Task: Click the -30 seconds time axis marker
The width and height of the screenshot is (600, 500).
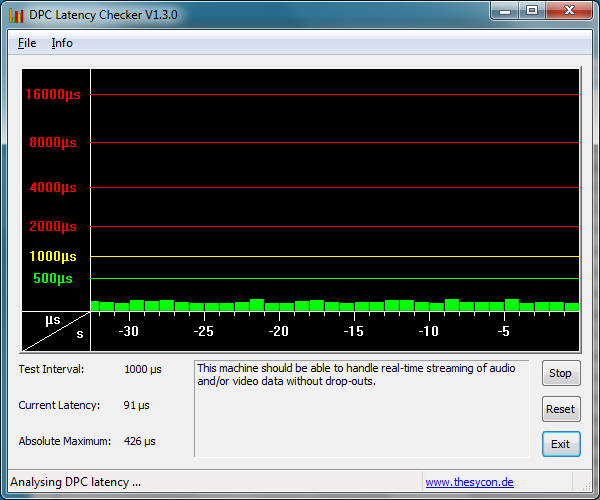Action: pyautogui.click(x=128, y=331)
